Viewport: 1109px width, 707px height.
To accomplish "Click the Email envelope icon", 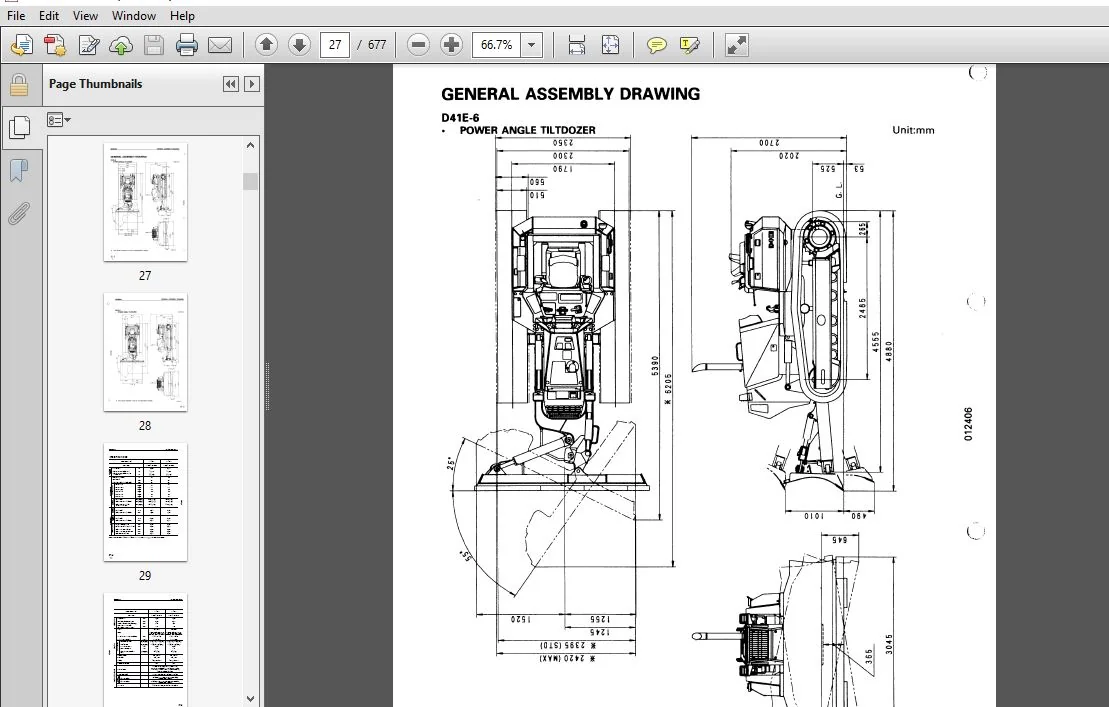I will click(220, 45).
